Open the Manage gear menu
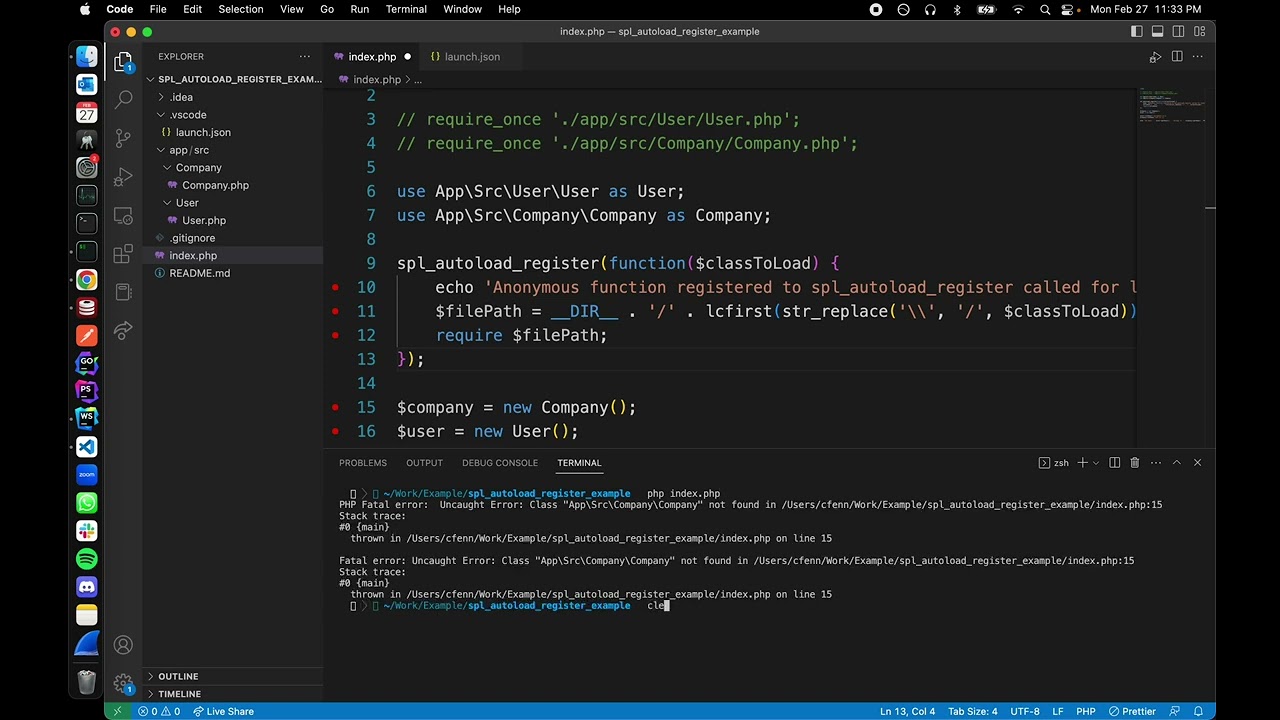 point(123,684)
